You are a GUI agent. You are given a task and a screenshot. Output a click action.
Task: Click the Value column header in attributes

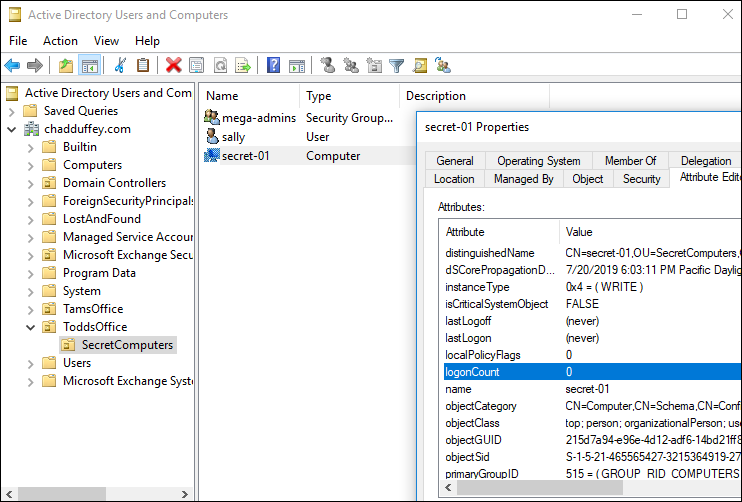click(x=651, y=232)
